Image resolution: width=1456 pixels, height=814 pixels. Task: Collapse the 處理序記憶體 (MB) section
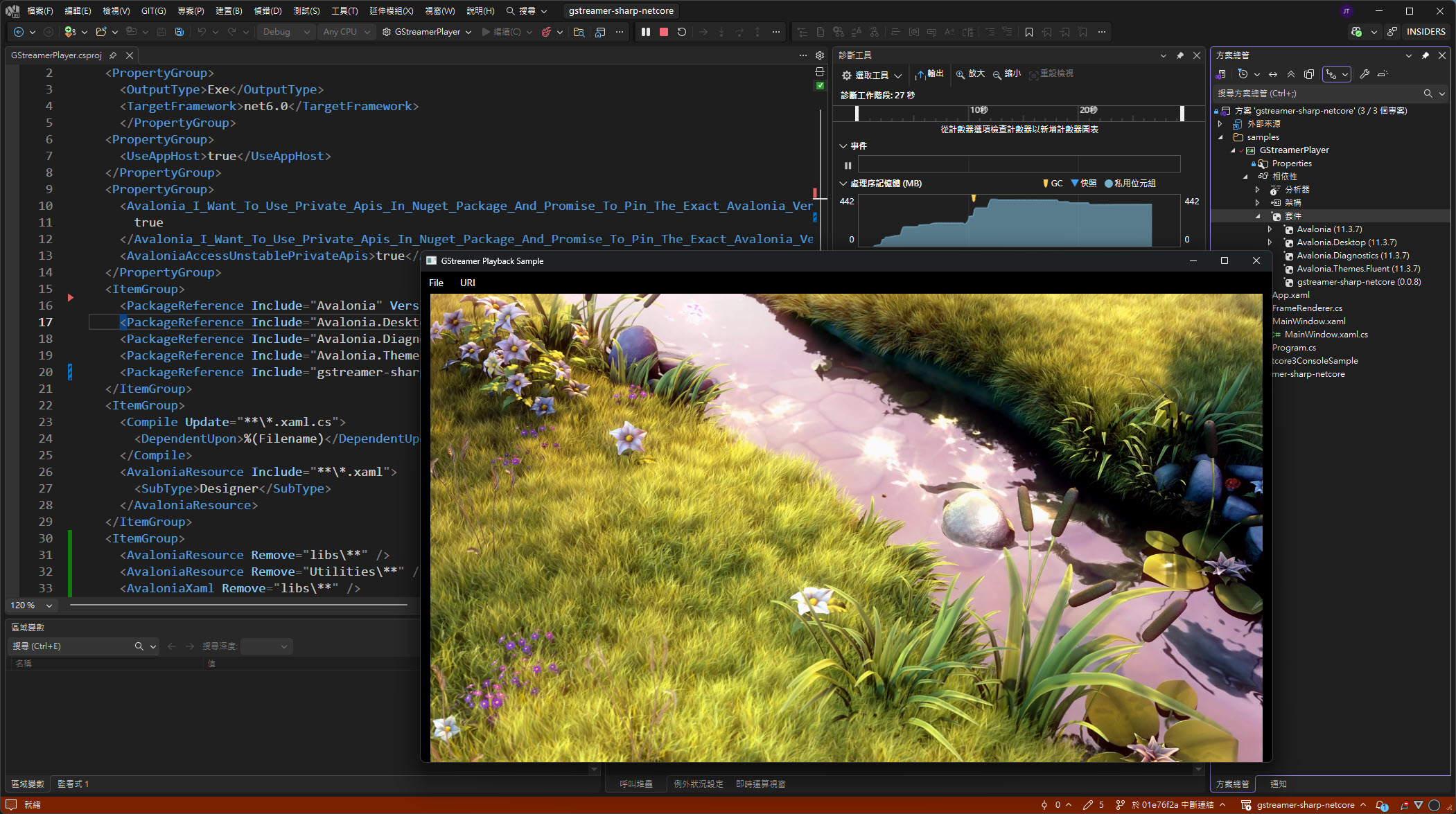843,184
